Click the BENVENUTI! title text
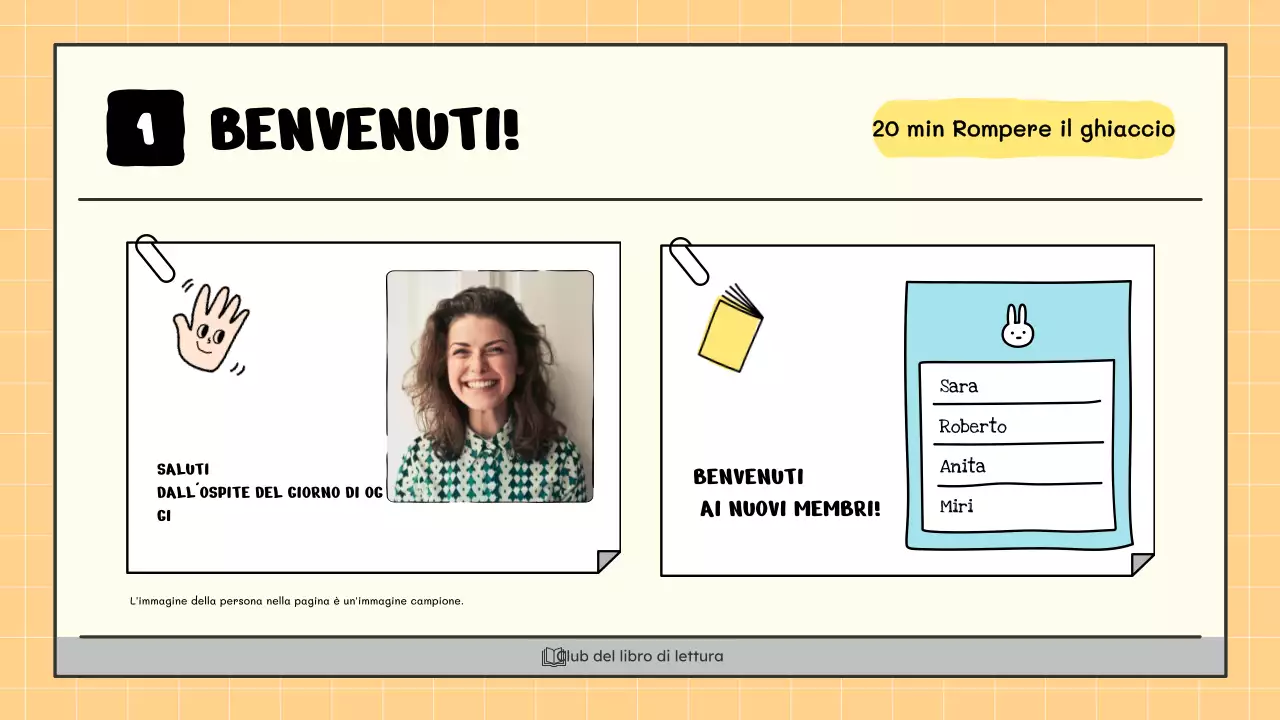1280x720 pixels. tap(365, 129)
